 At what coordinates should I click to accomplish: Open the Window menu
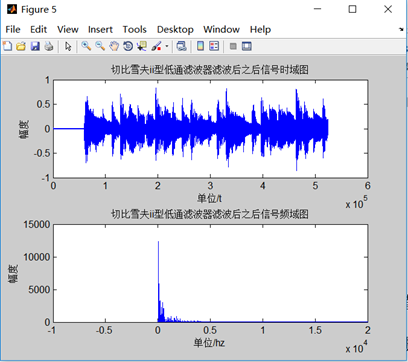(221, 29)
